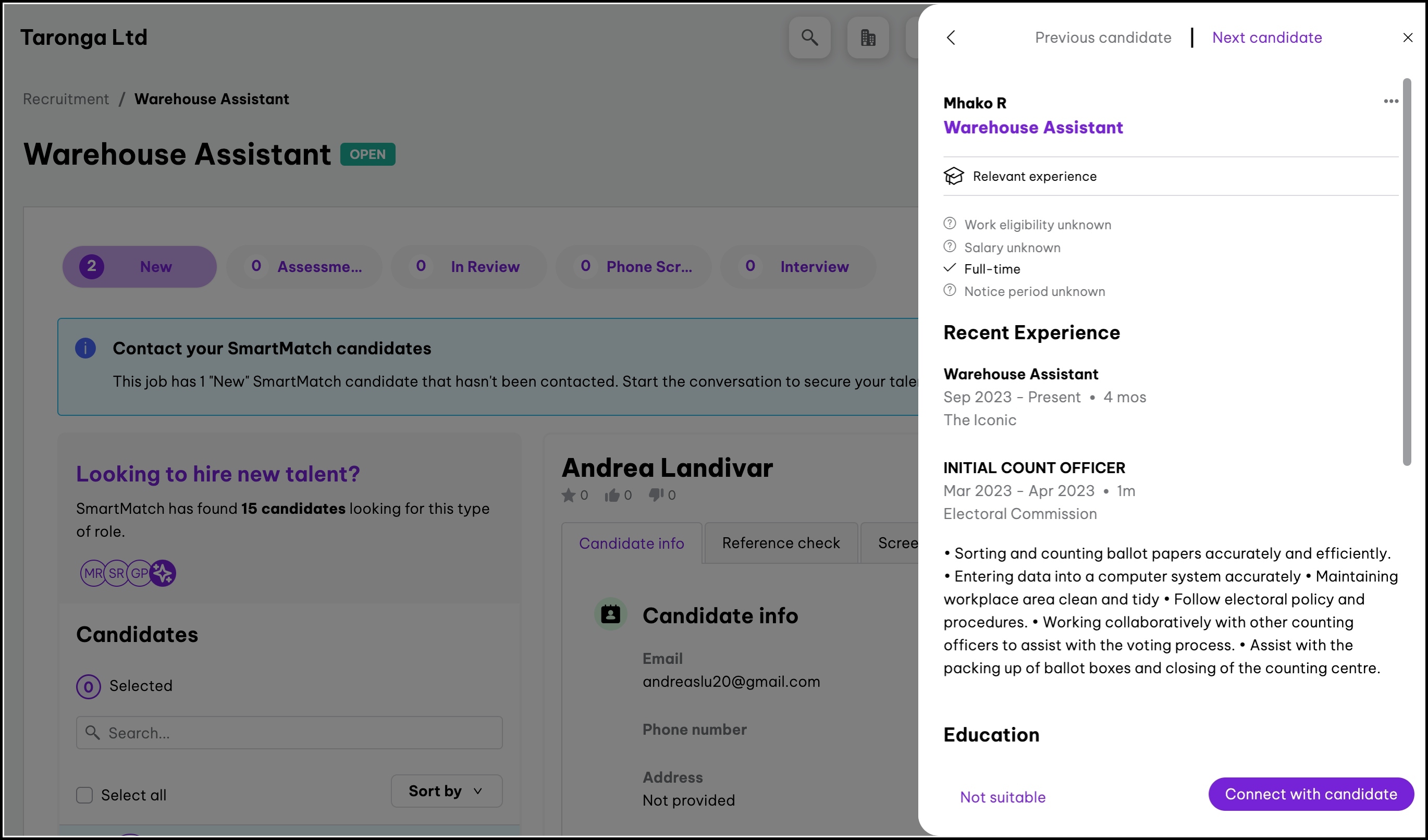1428x840 pixels.
Task: Click the candidates Search input field
Action: [289, 732]
